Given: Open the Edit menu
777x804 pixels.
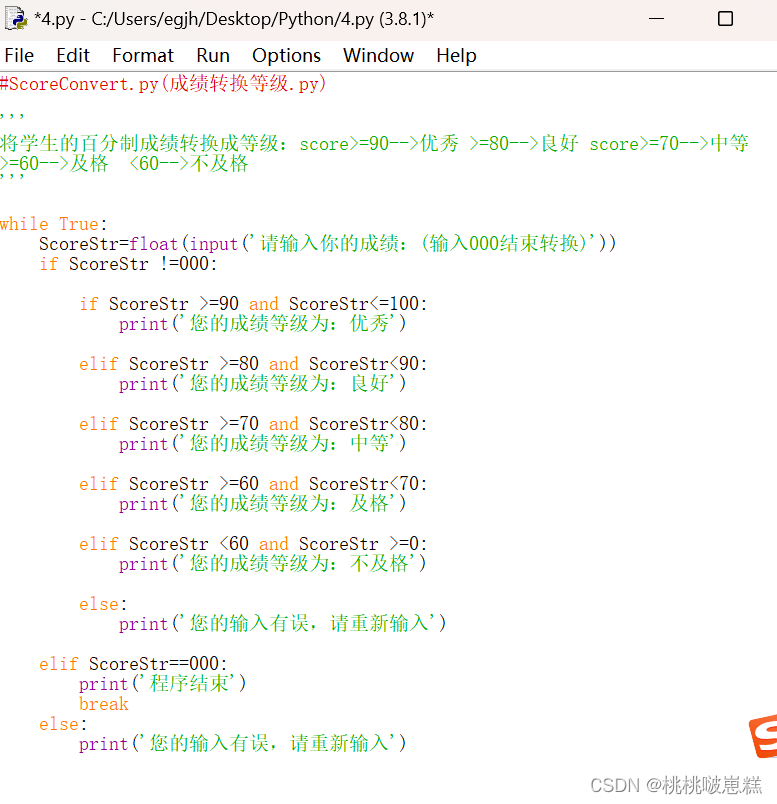Looking at the screenshot, I should (73, 55).
